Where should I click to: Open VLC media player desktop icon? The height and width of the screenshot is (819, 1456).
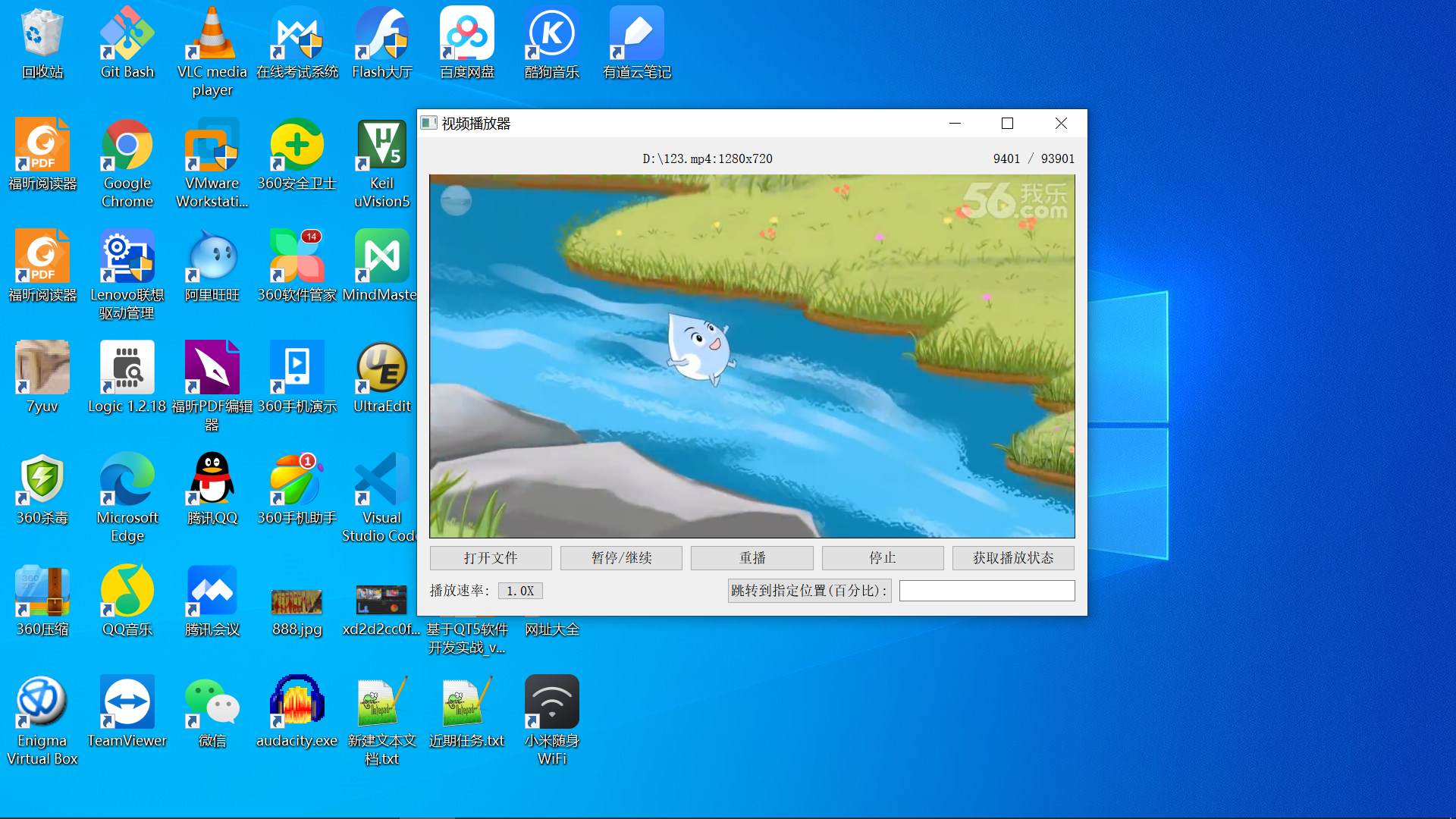[212, 35]
